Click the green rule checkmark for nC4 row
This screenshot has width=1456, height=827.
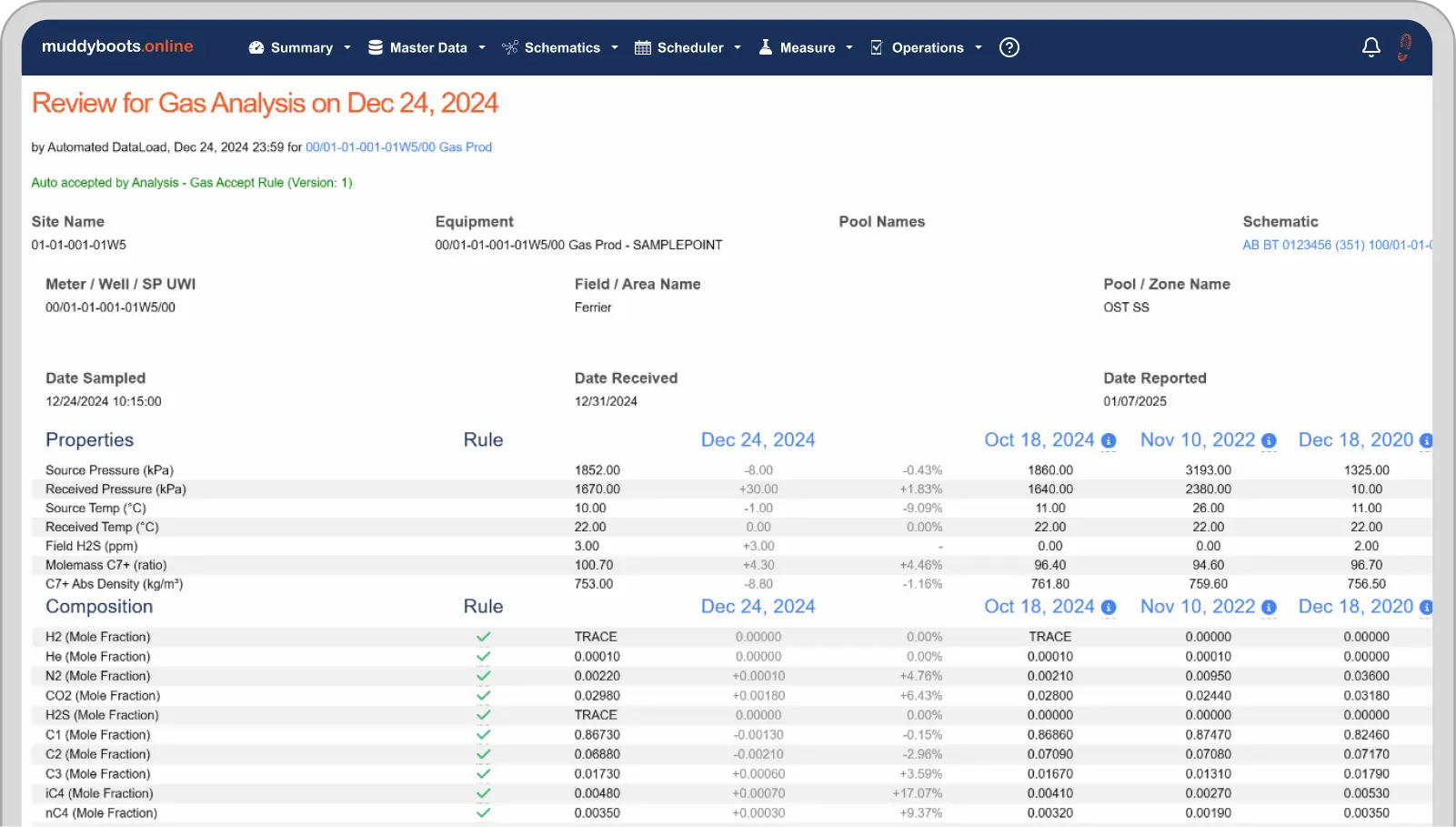tap(483, 813)
